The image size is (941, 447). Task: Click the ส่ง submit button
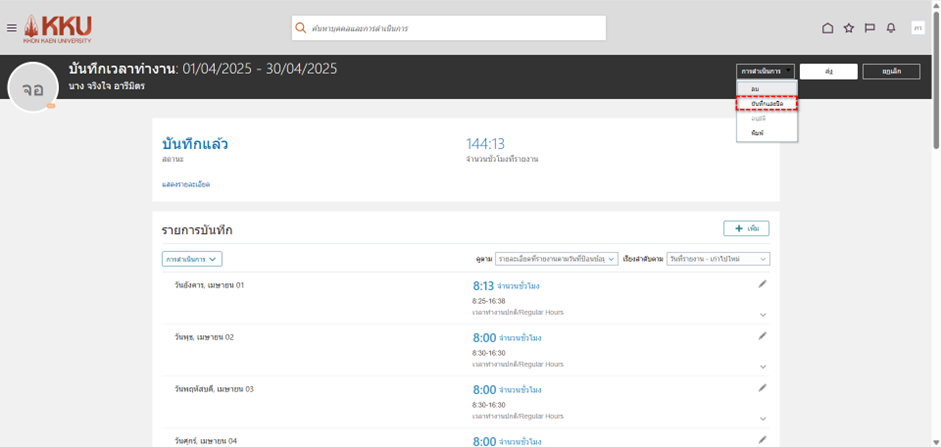[x=829, y=72]
